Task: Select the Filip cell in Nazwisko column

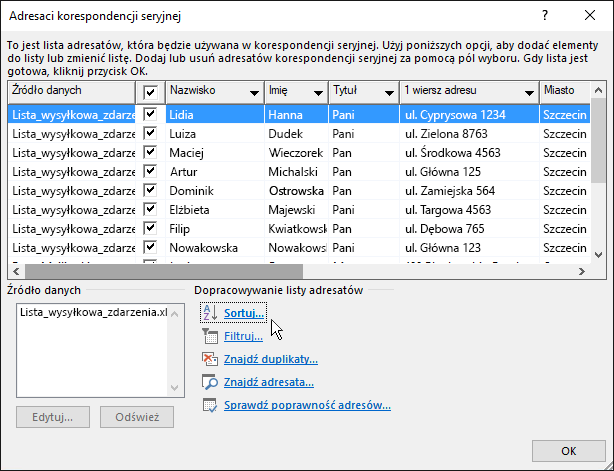Action: [215, 229]
